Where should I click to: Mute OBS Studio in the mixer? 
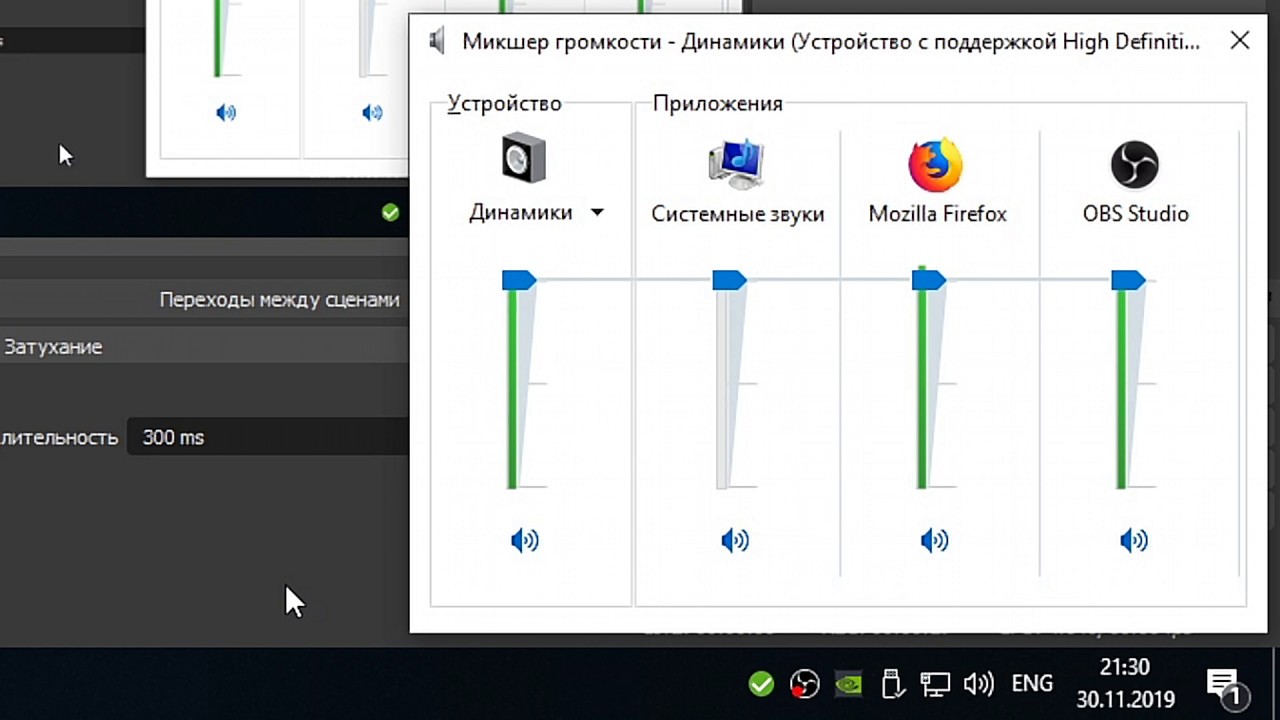(x=1134, y=541)
